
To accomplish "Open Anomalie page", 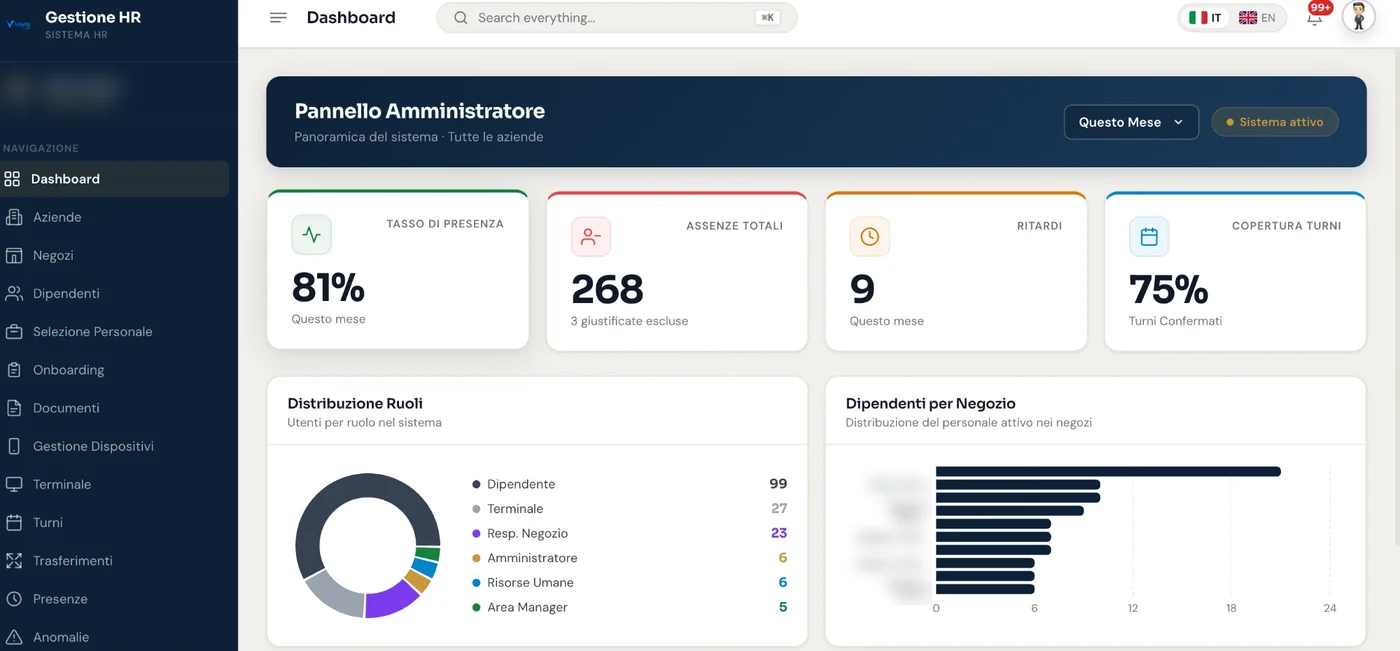I will (x=115, y=637).
